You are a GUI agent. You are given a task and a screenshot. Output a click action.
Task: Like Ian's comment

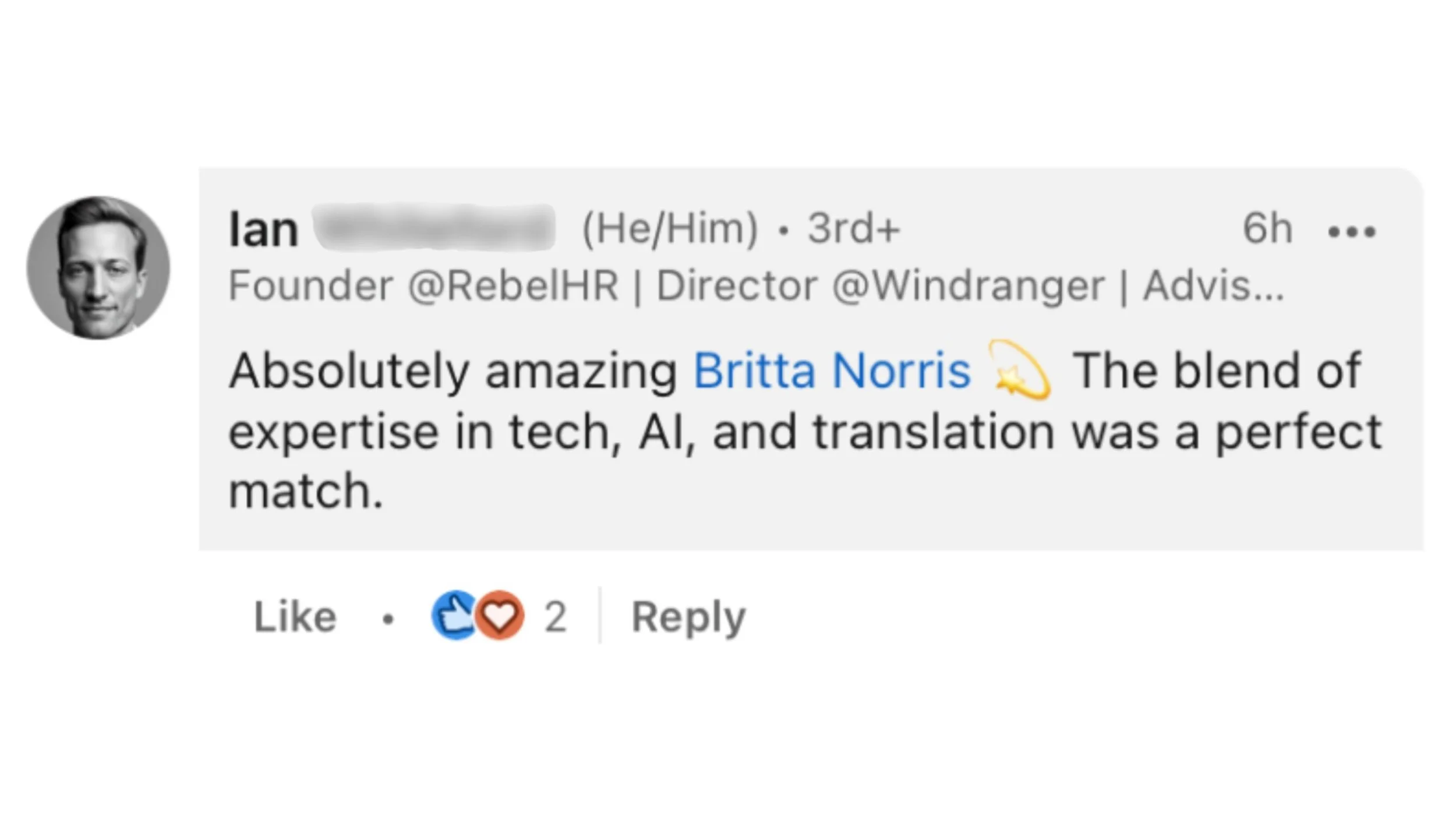tap(295, 616)
